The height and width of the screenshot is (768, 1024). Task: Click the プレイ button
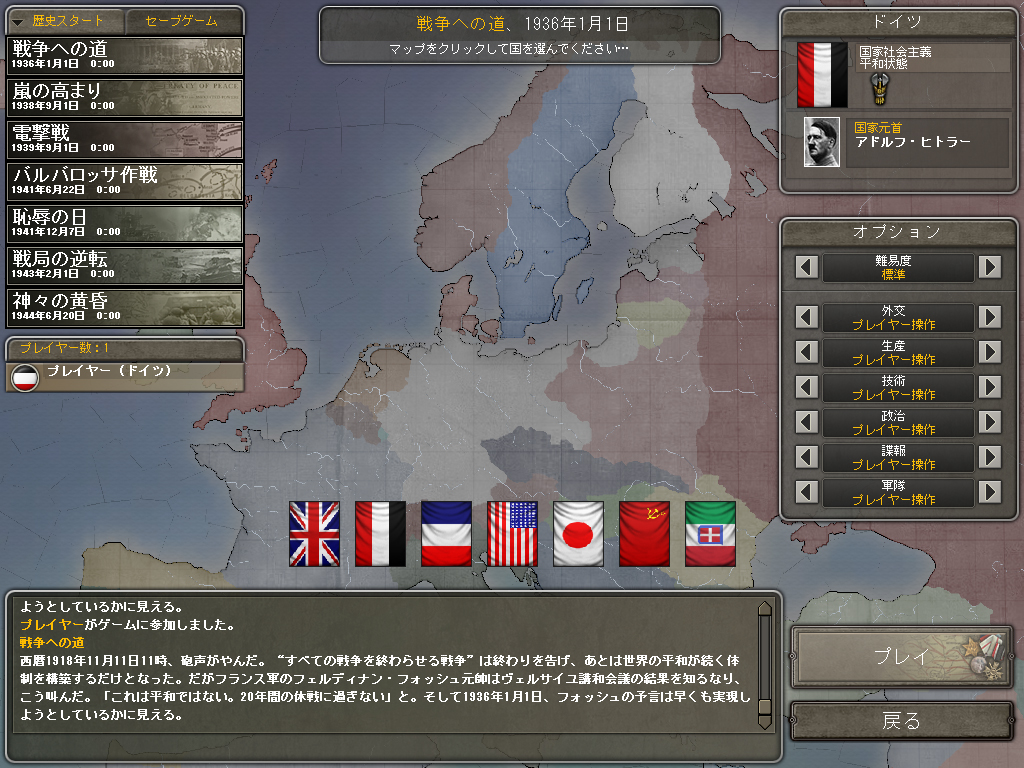pos(901,656)
